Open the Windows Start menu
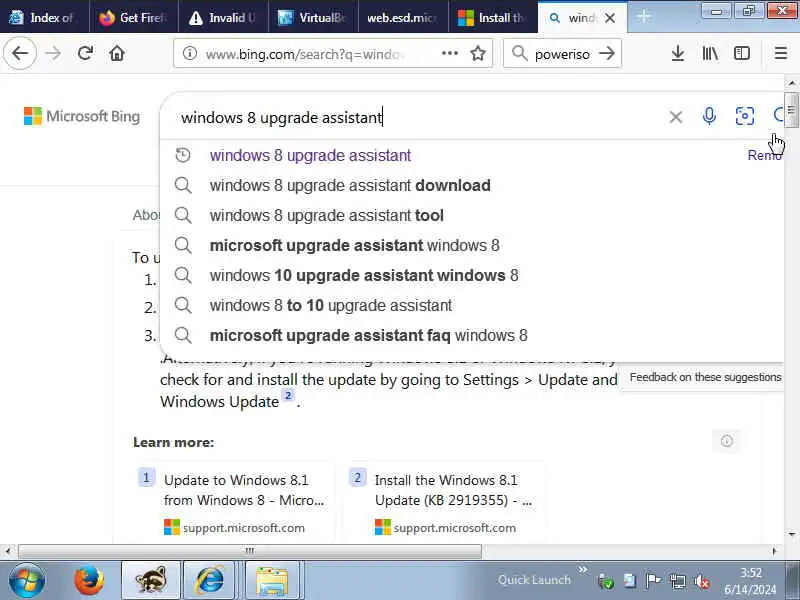This screenshot has height=600, width=800. (x=27, y=580)
